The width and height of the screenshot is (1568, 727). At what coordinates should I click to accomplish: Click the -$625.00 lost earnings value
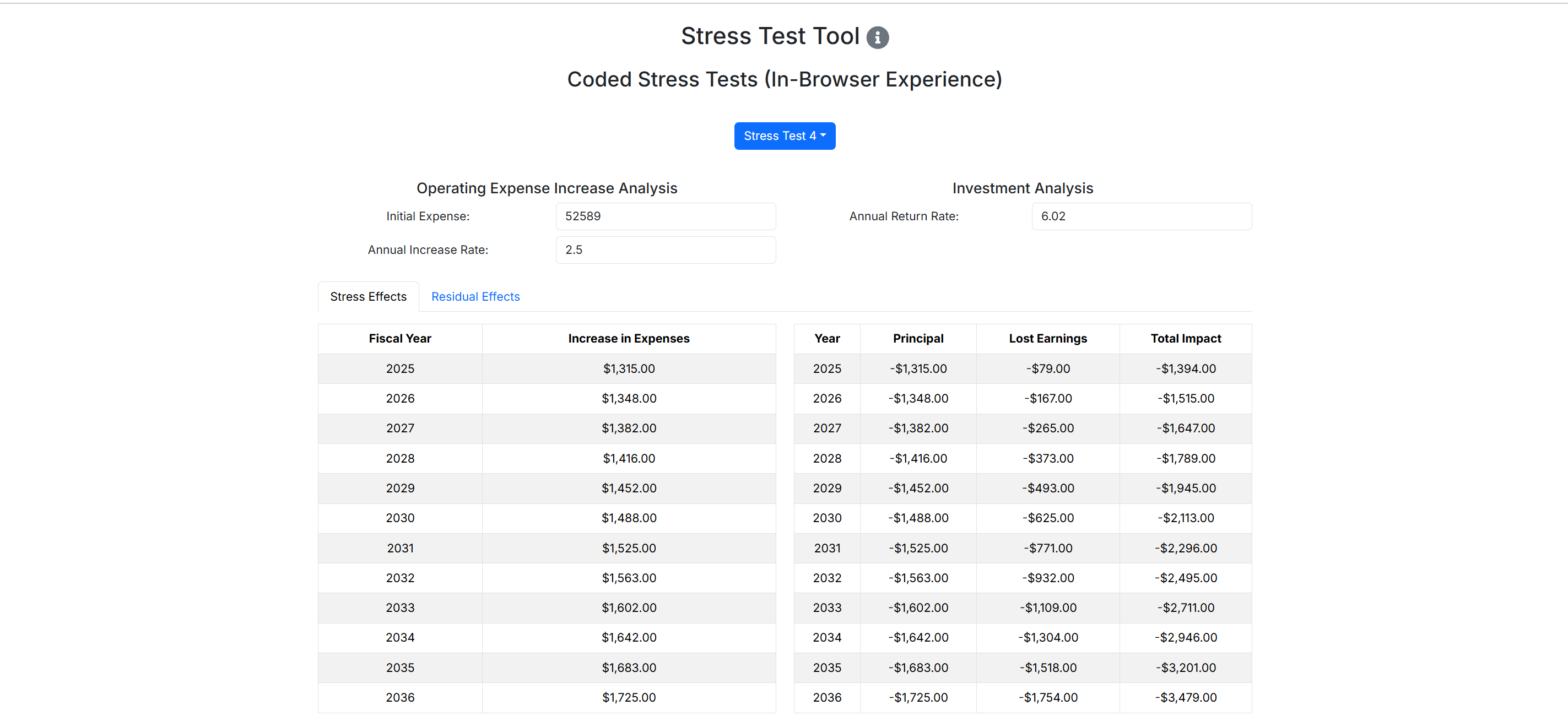coord(1047,518)
